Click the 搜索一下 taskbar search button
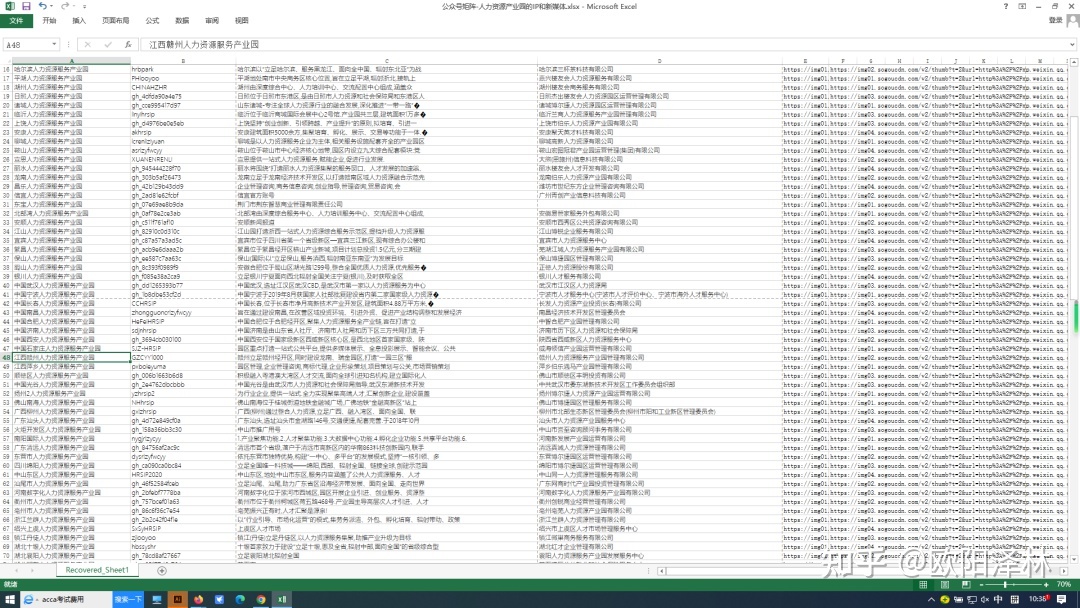Image resolution: width=1080 pixels, height=608 pixels. (128, 600)
